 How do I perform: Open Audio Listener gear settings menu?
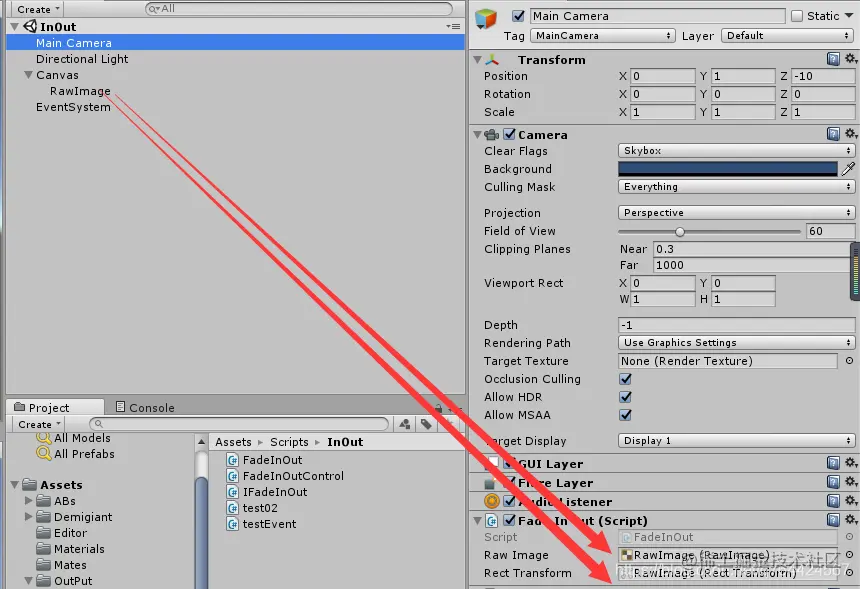click(x=850, y=500)
